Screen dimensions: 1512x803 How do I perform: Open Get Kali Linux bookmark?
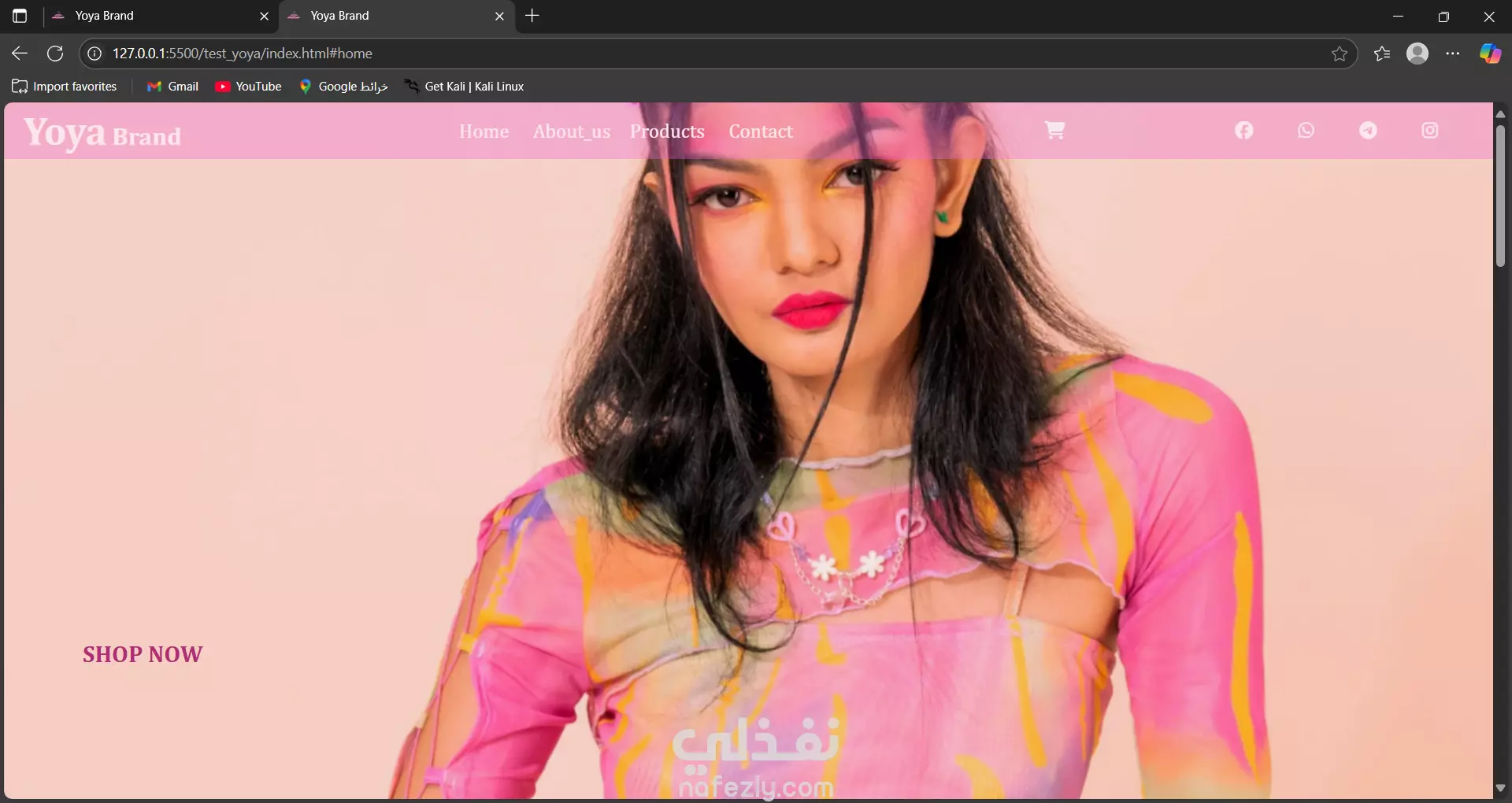coord(464,87)
